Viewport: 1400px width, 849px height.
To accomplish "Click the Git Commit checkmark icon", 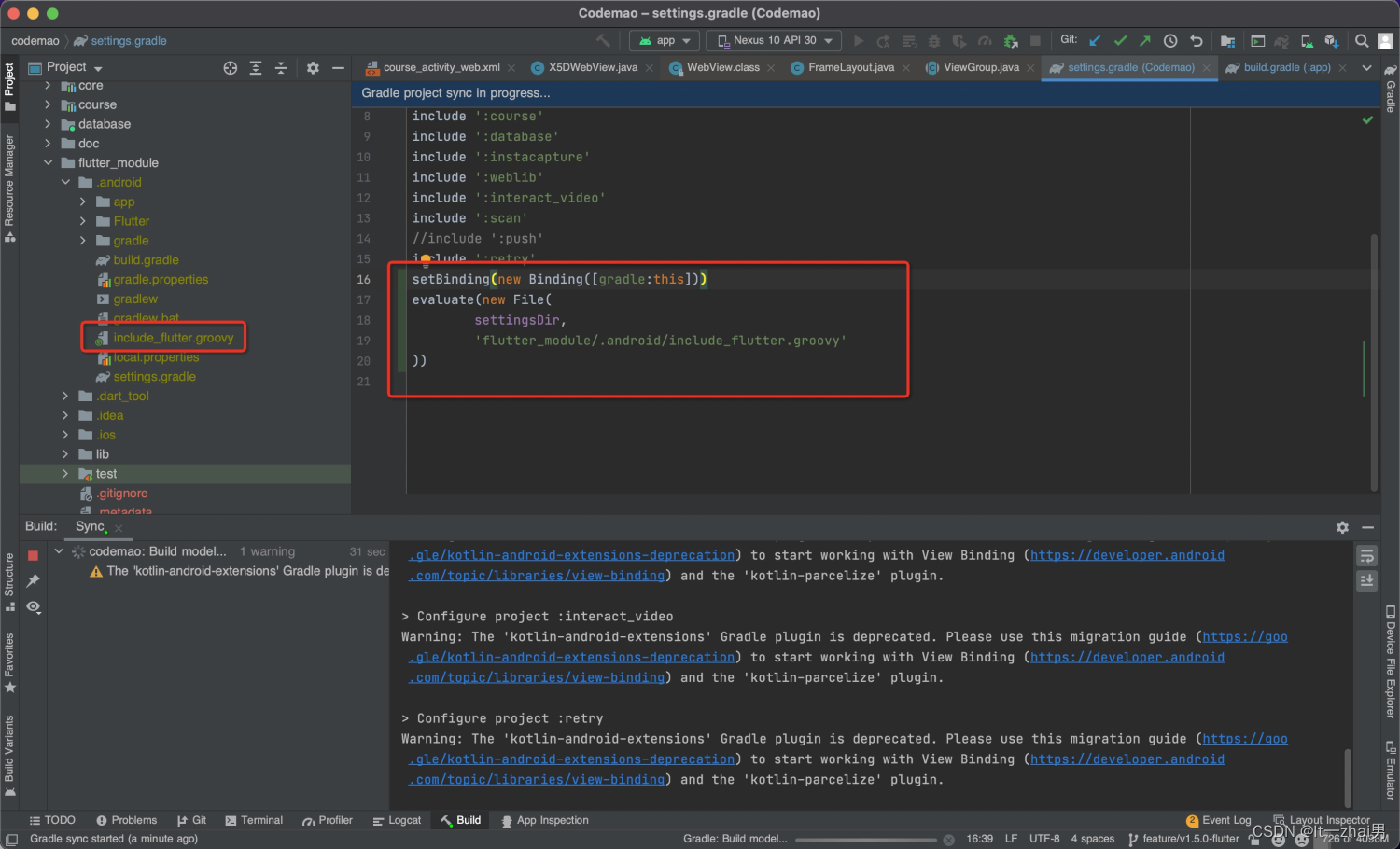I will tap(1120, 41).
